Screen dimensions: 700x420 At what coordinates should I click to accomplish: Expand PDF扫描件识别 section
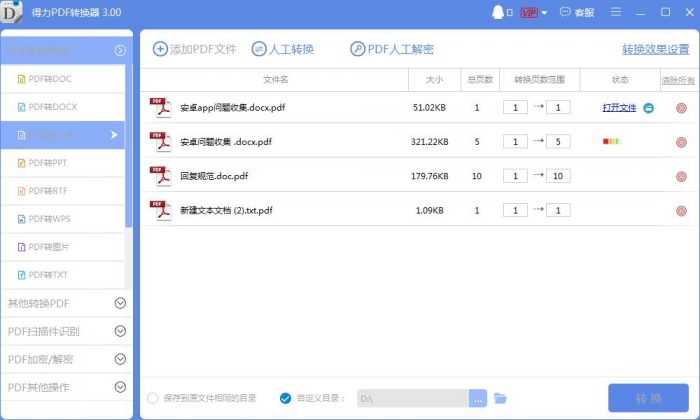[x=120, y=331]
